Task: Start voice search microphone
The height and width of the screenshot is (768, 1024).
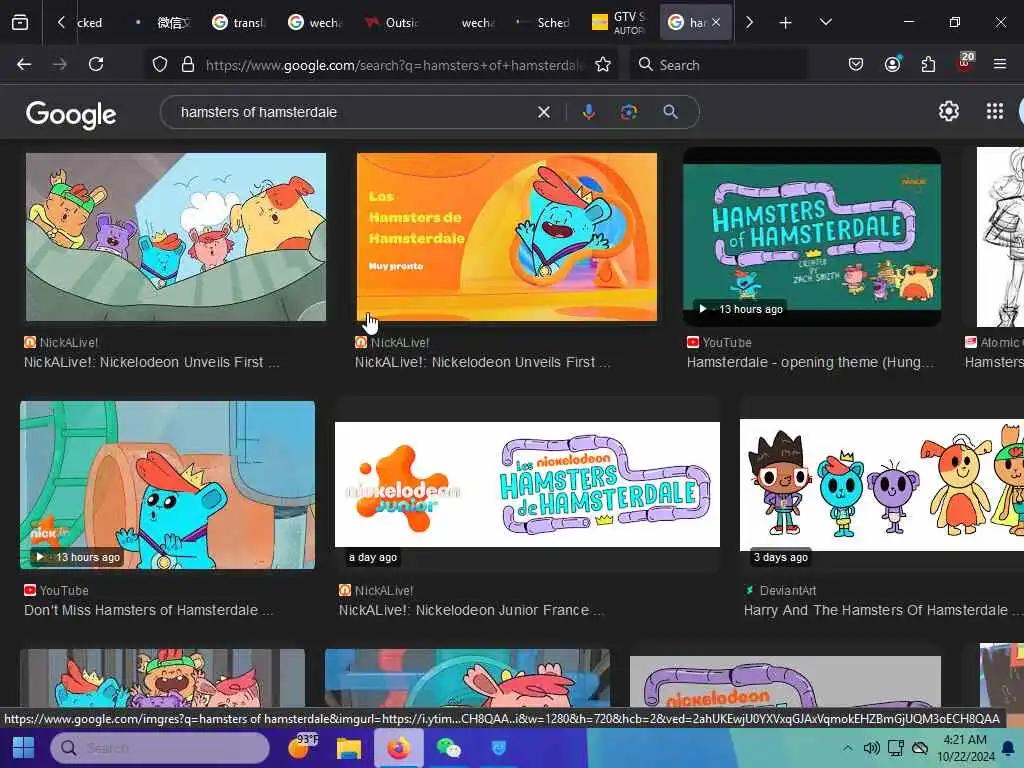Action: tap(588, 112)
